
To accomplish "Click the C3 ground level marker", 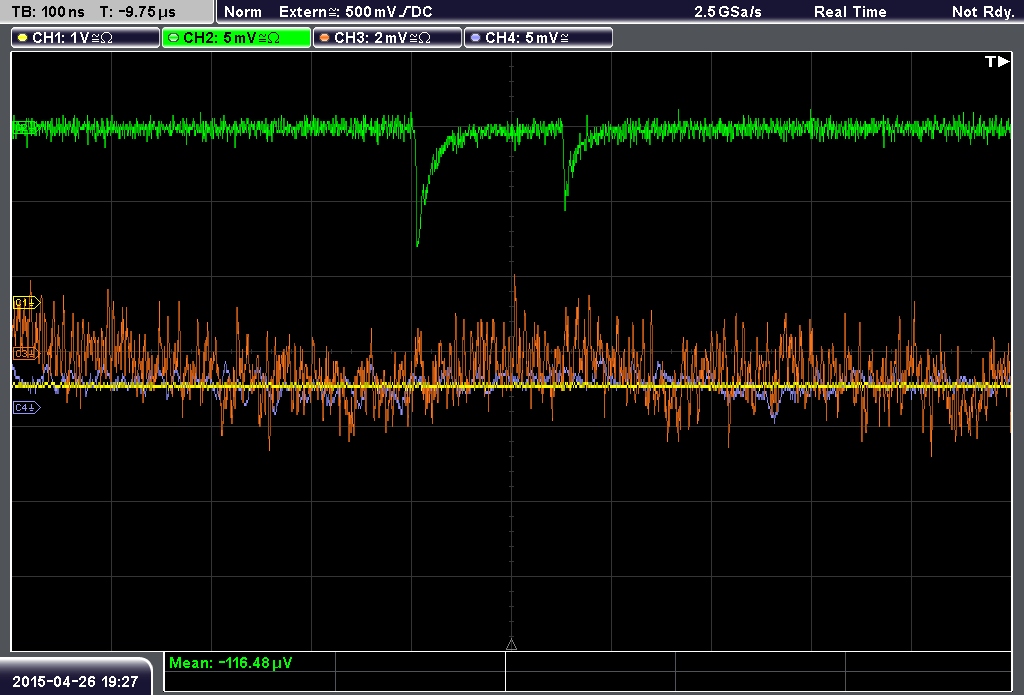I will coord(25,353).
